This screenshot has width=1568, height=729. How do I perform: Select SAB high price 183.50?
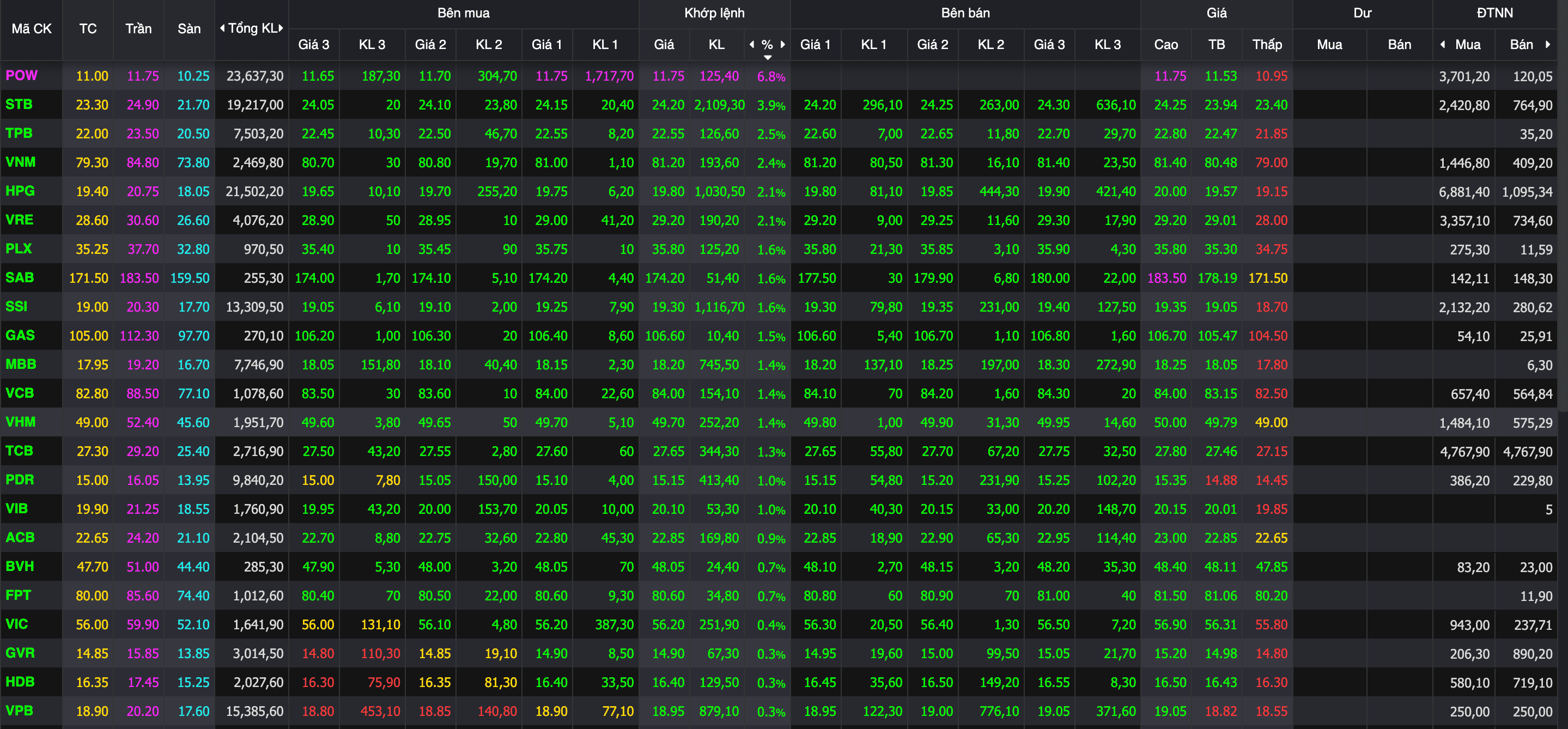1166,278
